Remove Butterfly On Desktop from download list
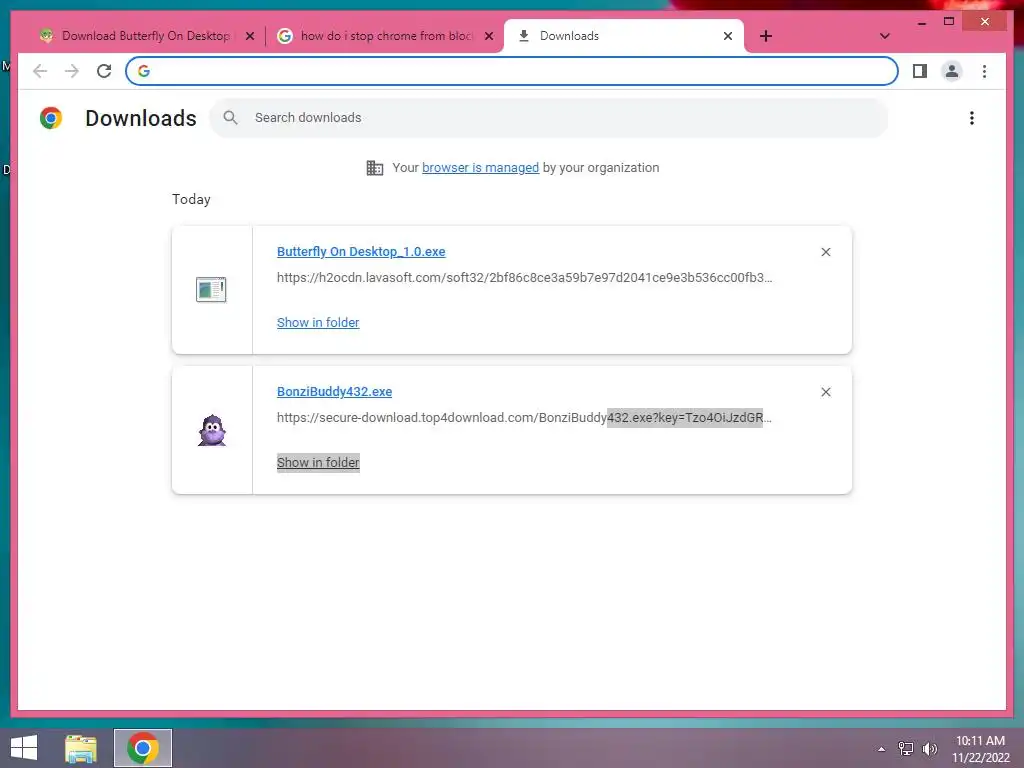 pos(825,252)
